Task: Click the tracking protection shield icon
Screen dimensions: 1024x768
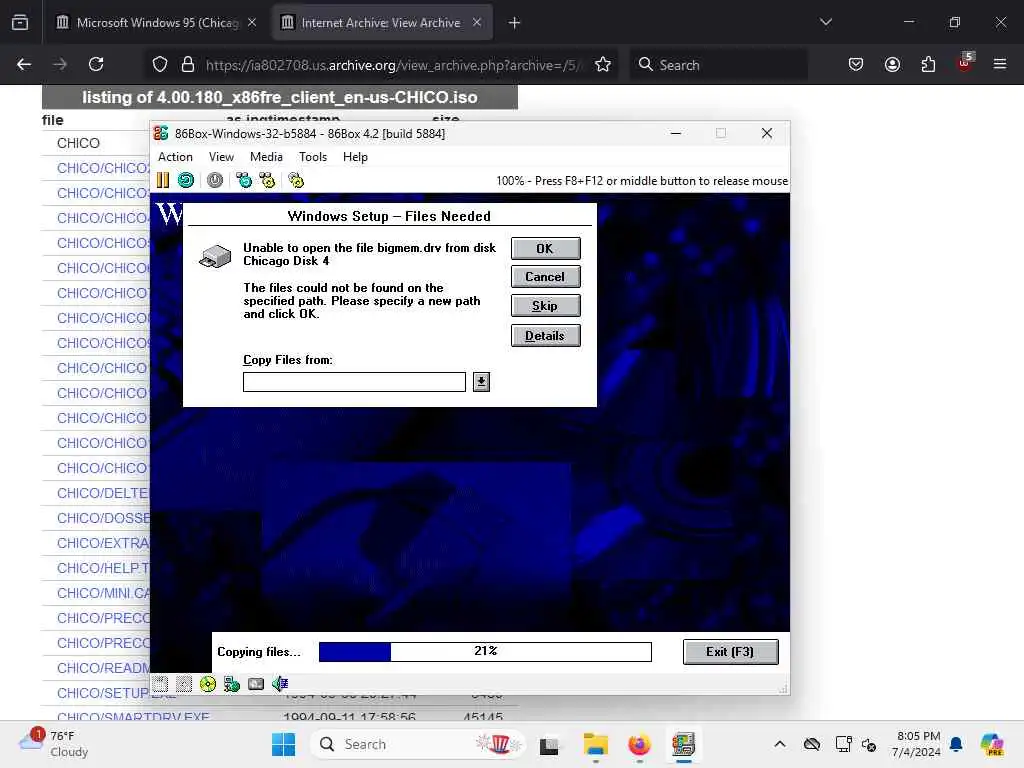Action: [x=160, y=64]
